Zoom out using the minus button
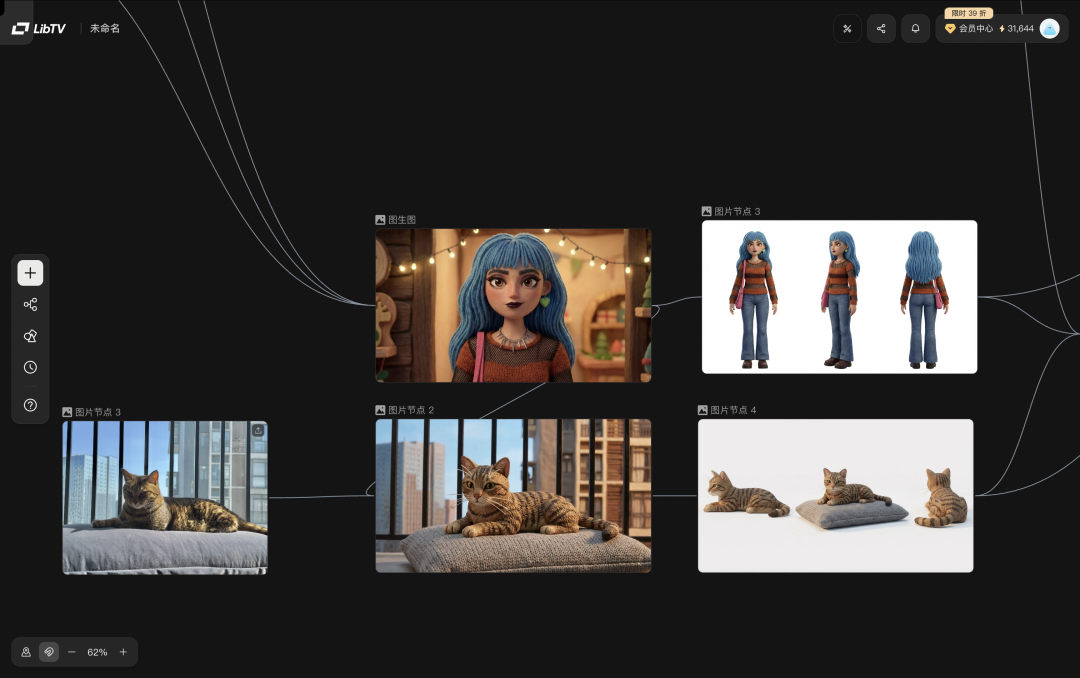Viewport: 1080px width, 678px height. [72, 652]
